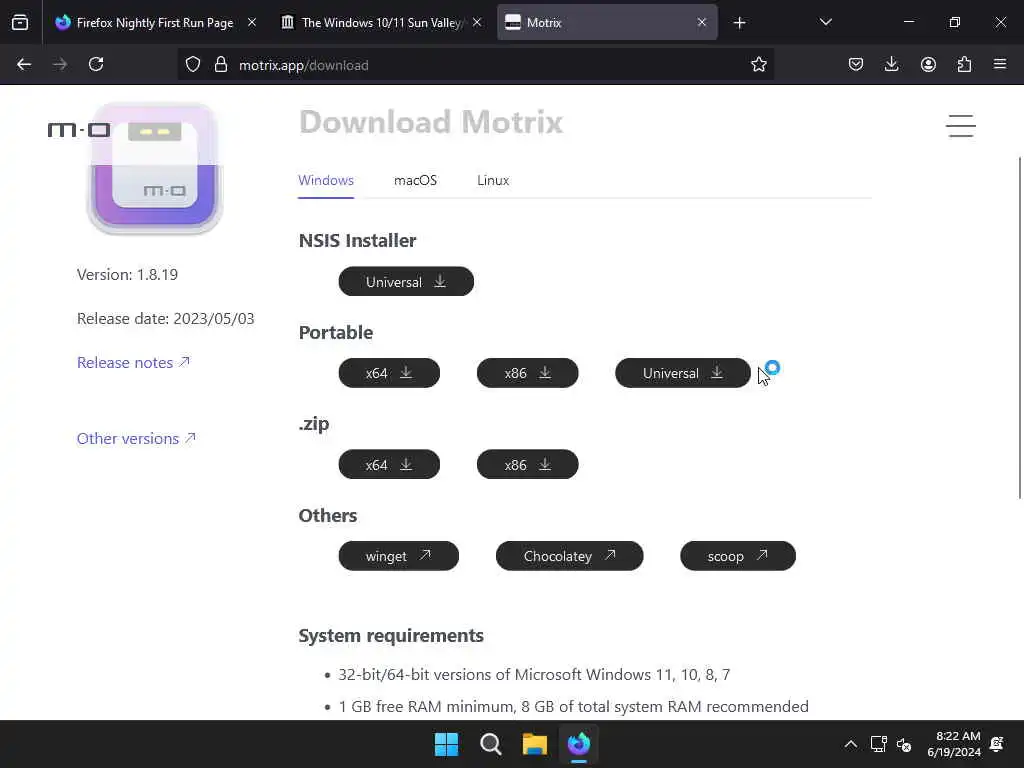Viewport: 1024px width, 768px height.
Task: Open Firefox View in tab bar
Action: pyautogui.click(x=20, y=23)
